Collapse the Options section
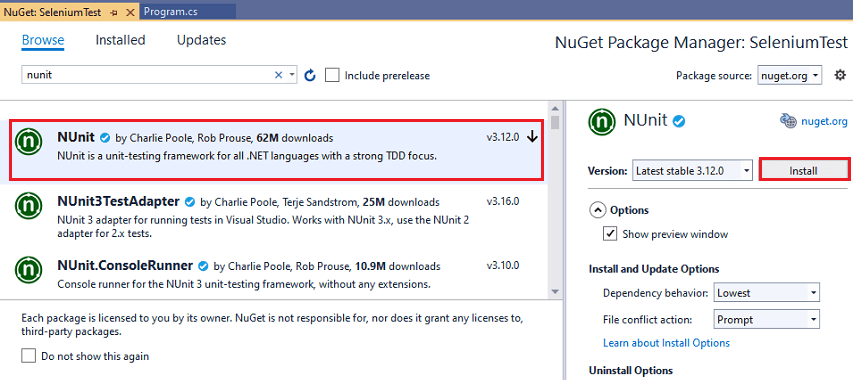The height and width of the screenshot is (380, 853). (598, 210)
